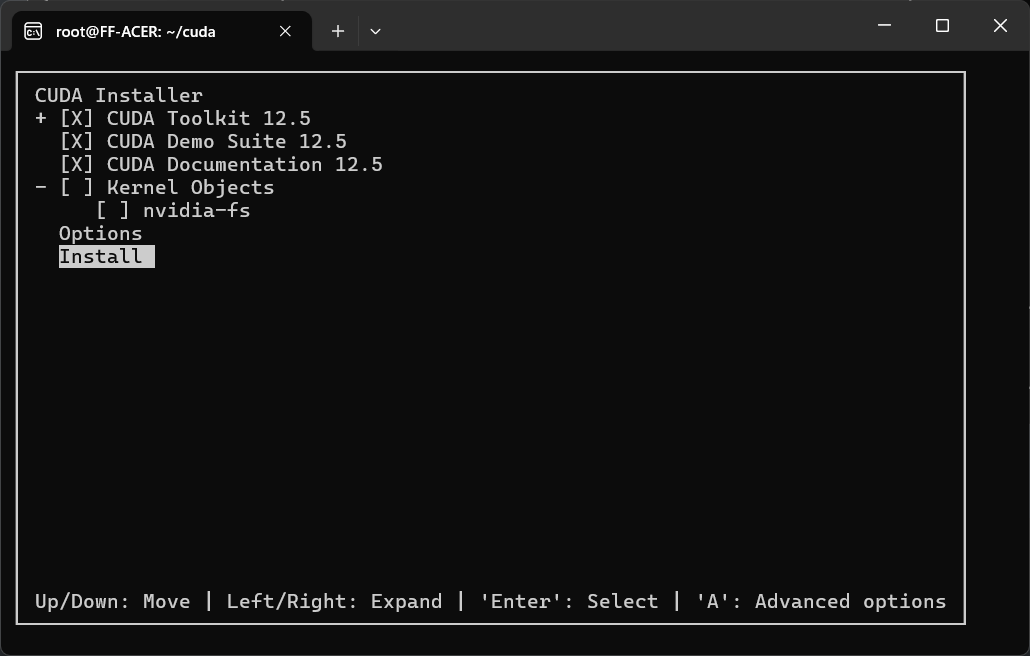This screenshot has height=656, width=1030.
Task: Toggle the nvidia-fs checkbox
Action: [x=112, y=210]
